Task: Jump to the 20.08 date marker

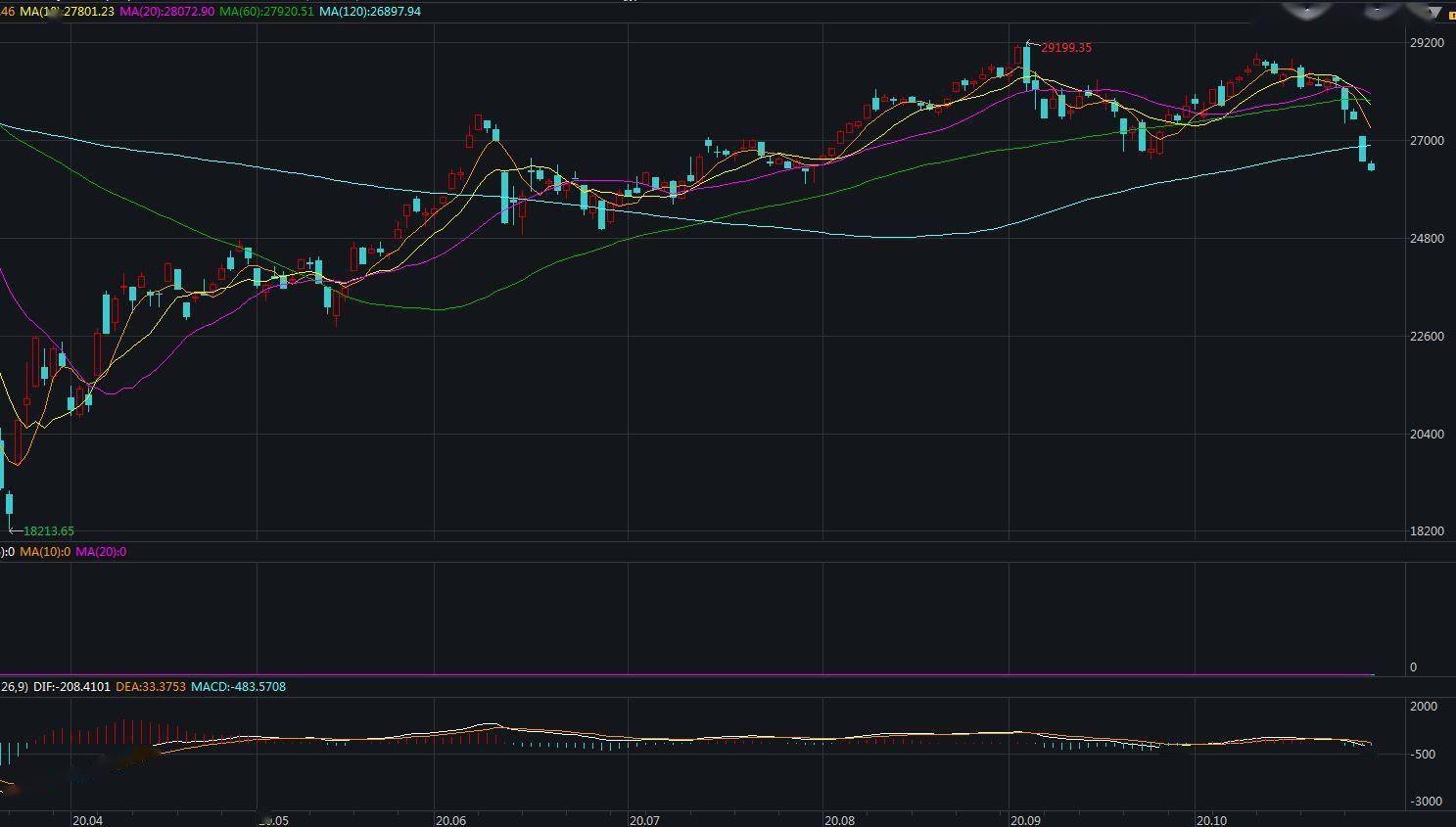Action: [840, 820]
